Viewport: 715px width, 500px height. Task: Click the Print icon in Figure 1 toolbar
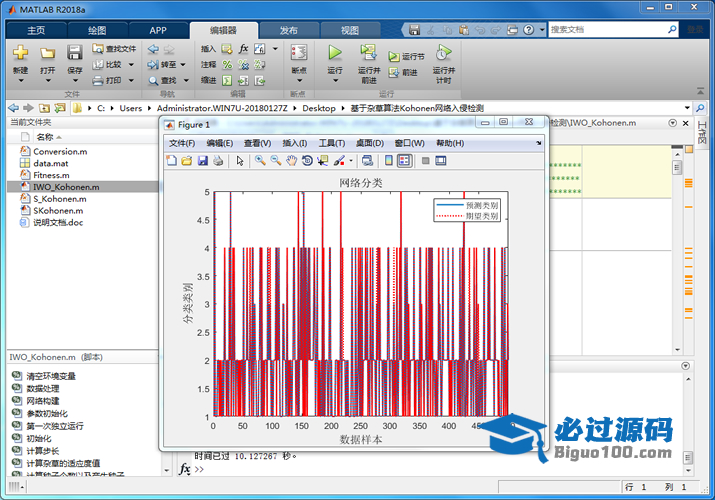[218, 160]
